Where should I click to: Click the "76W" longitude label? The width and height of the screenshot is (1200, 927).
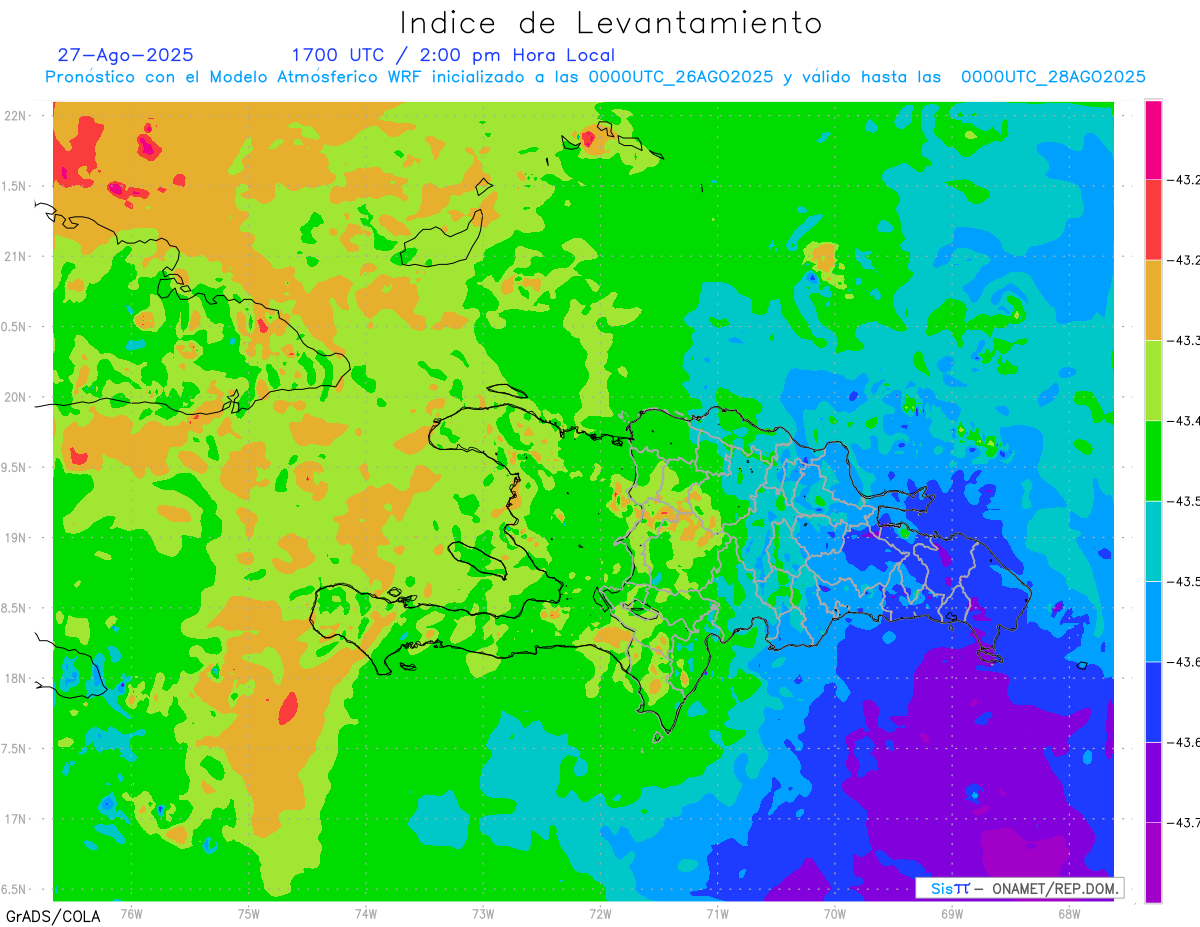tap(131, 913)
